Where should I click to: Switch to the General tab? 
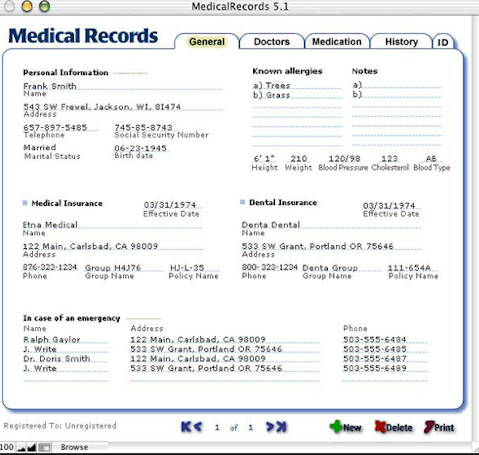[207, 42]
